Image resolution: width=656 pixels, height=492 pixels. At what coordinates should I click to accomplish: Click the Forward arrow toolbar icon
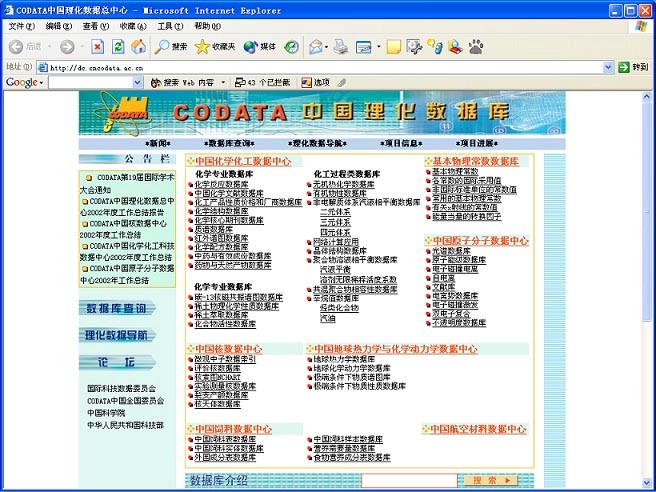(67, 46)
